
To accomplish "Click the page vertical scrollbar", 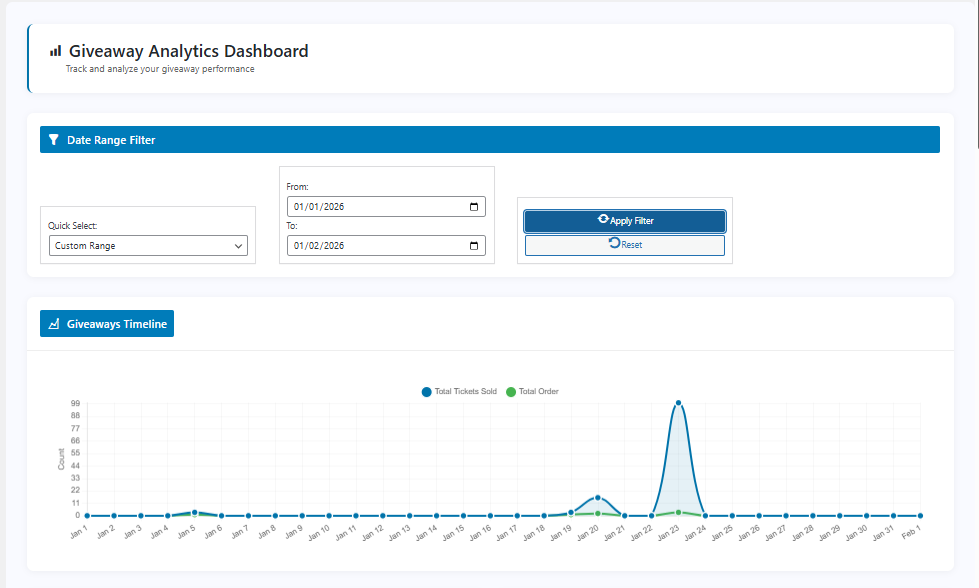I will [x=976, y=75].
